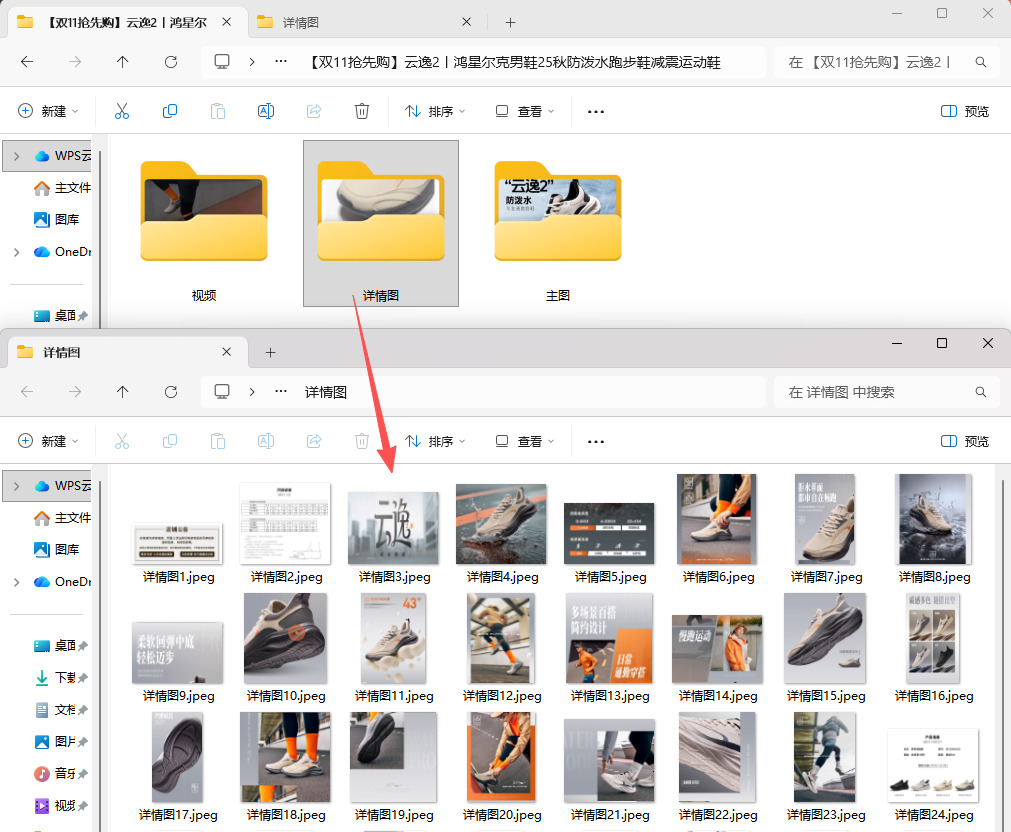Click the Cut scissors icon in upper window

(122, 111)
